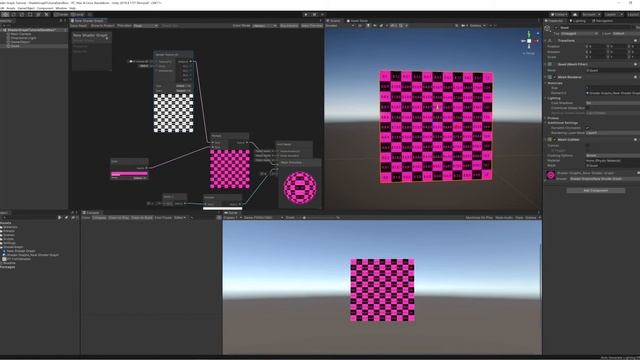Click the checkerboard texture node preview
Viewport: 640px width, 360px height.
click(x=173, y=113)
